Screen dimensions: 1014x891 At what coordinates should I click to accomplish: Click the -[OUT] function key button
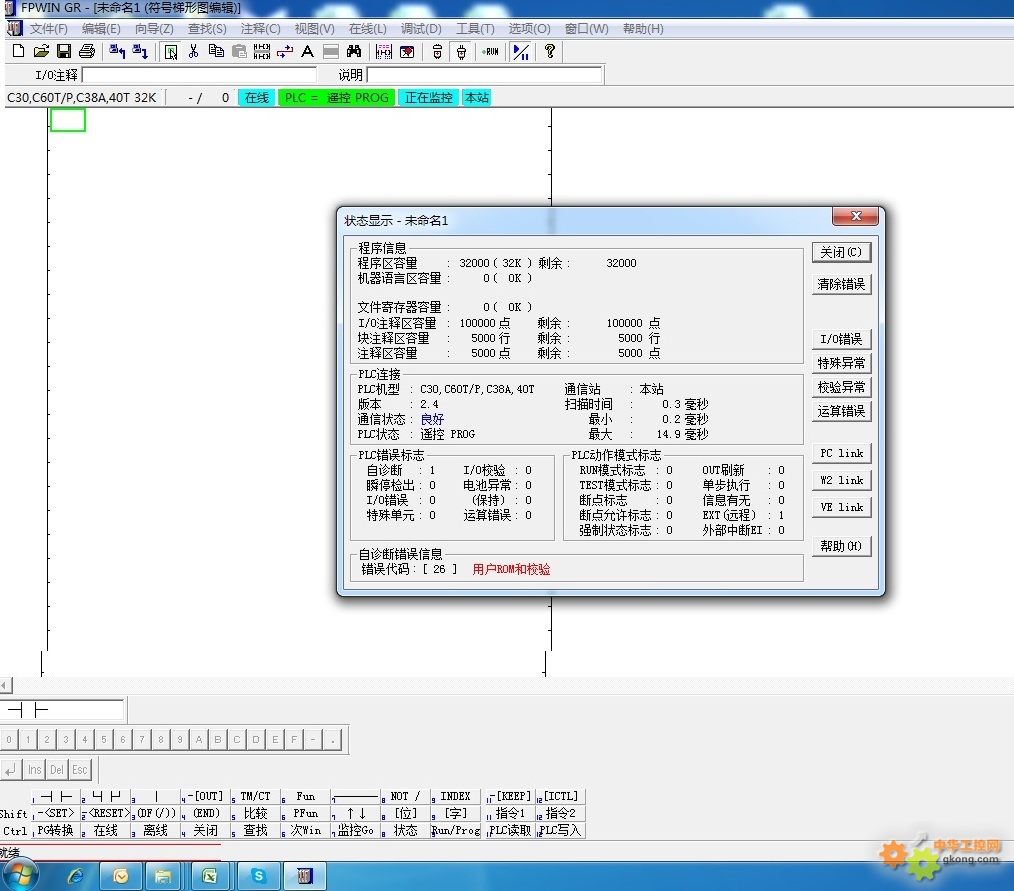tap(206, 797)
